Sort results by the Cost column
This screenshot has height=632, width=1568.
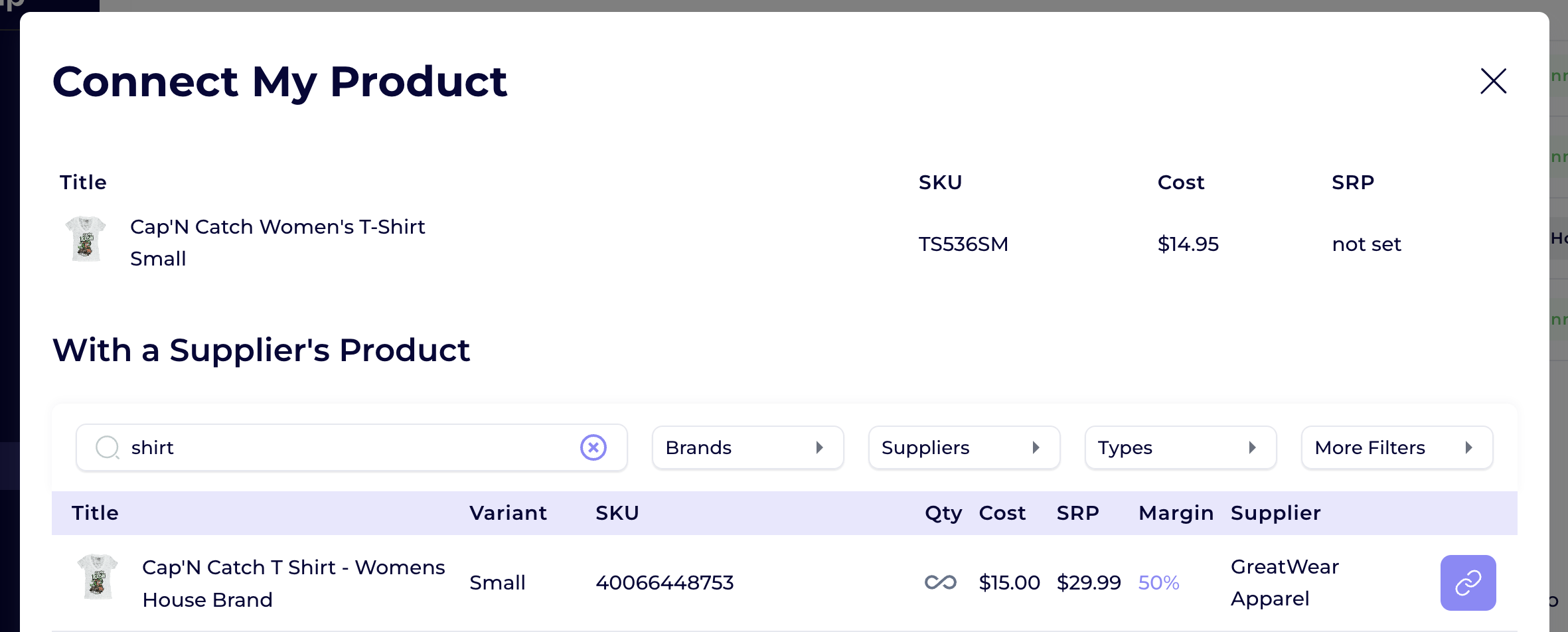coord(1002,513)
